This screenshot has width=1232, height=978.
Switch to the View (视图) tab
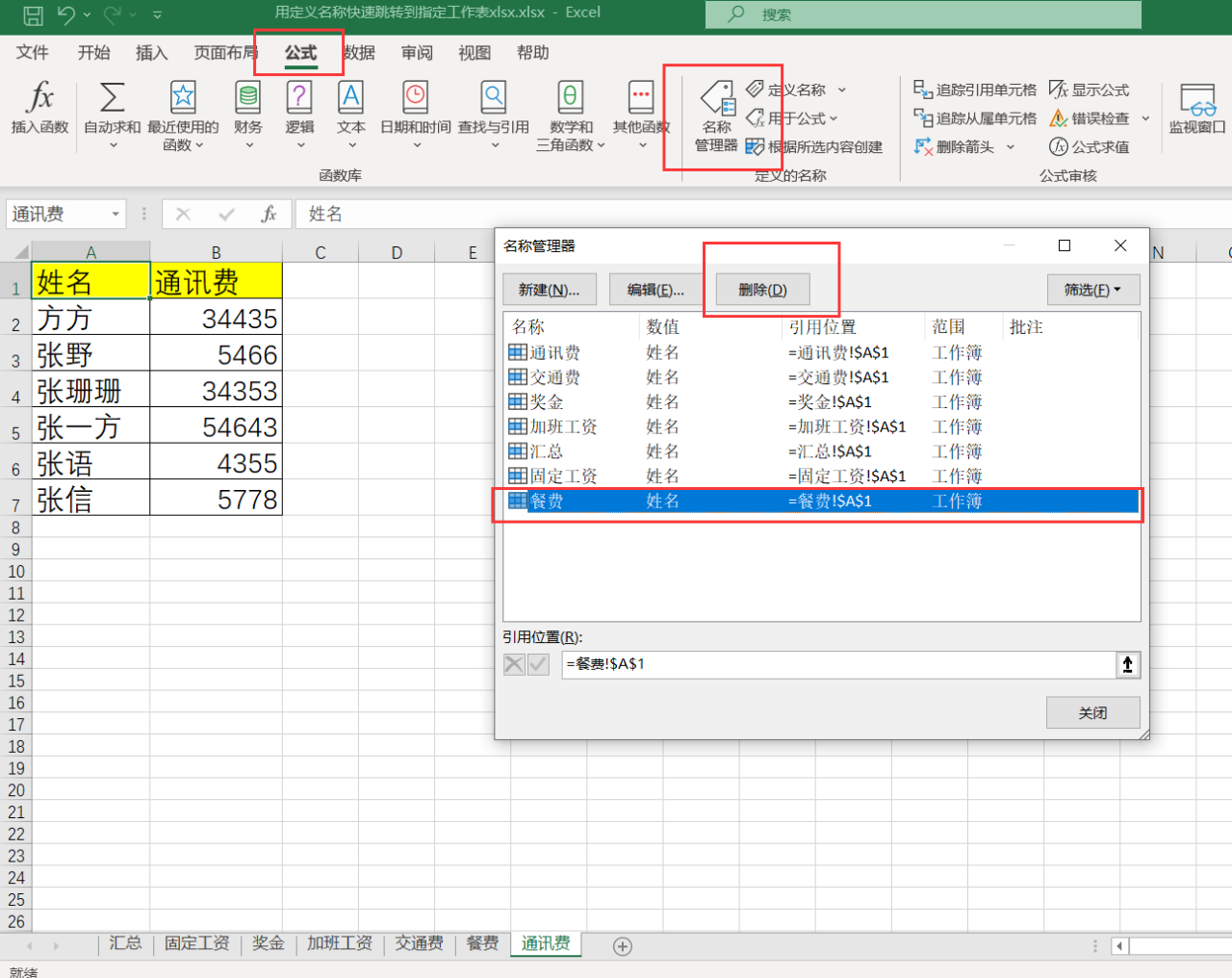(x=475, y=53)
